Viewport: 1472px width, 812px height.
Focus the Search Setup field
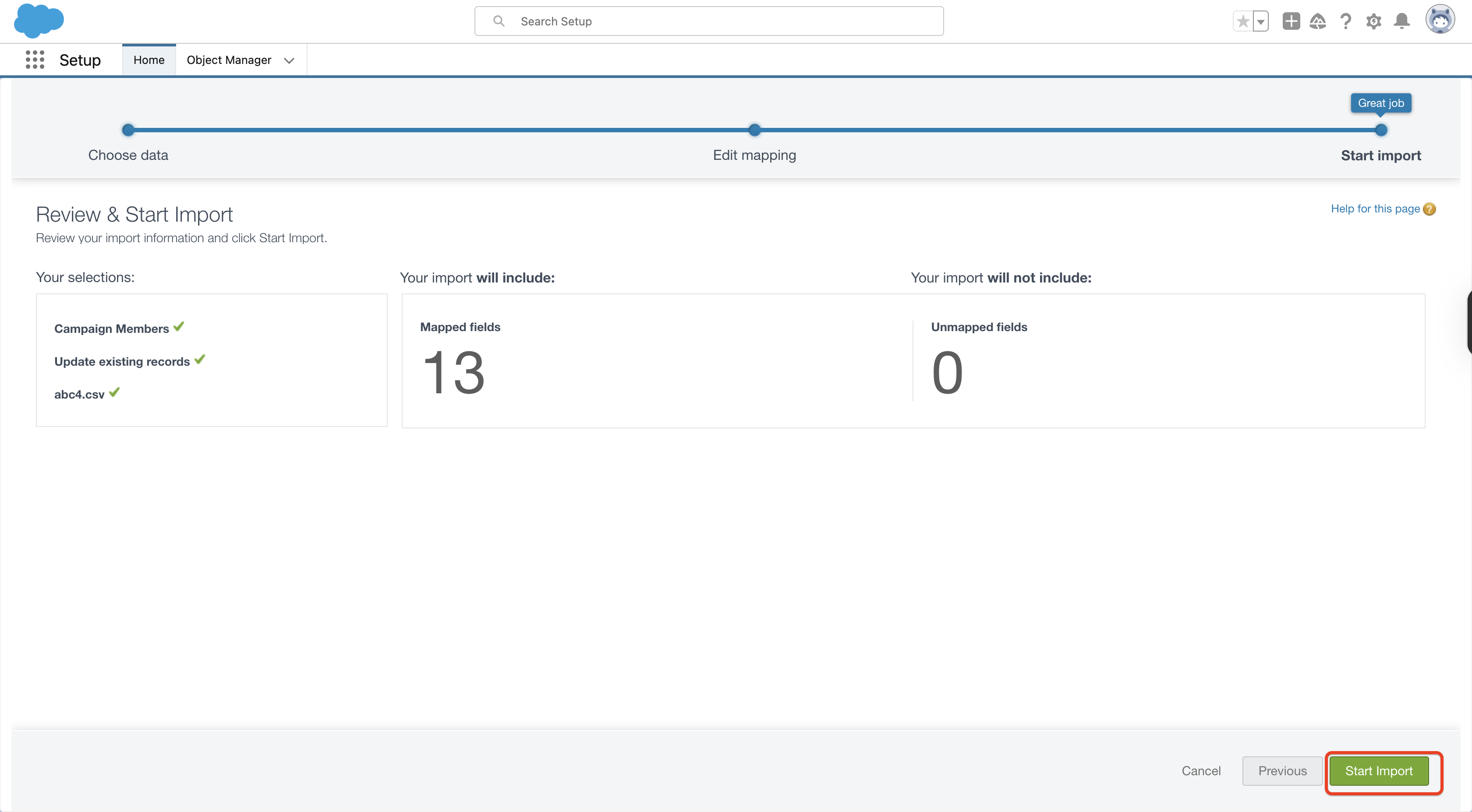click(708, 21)
